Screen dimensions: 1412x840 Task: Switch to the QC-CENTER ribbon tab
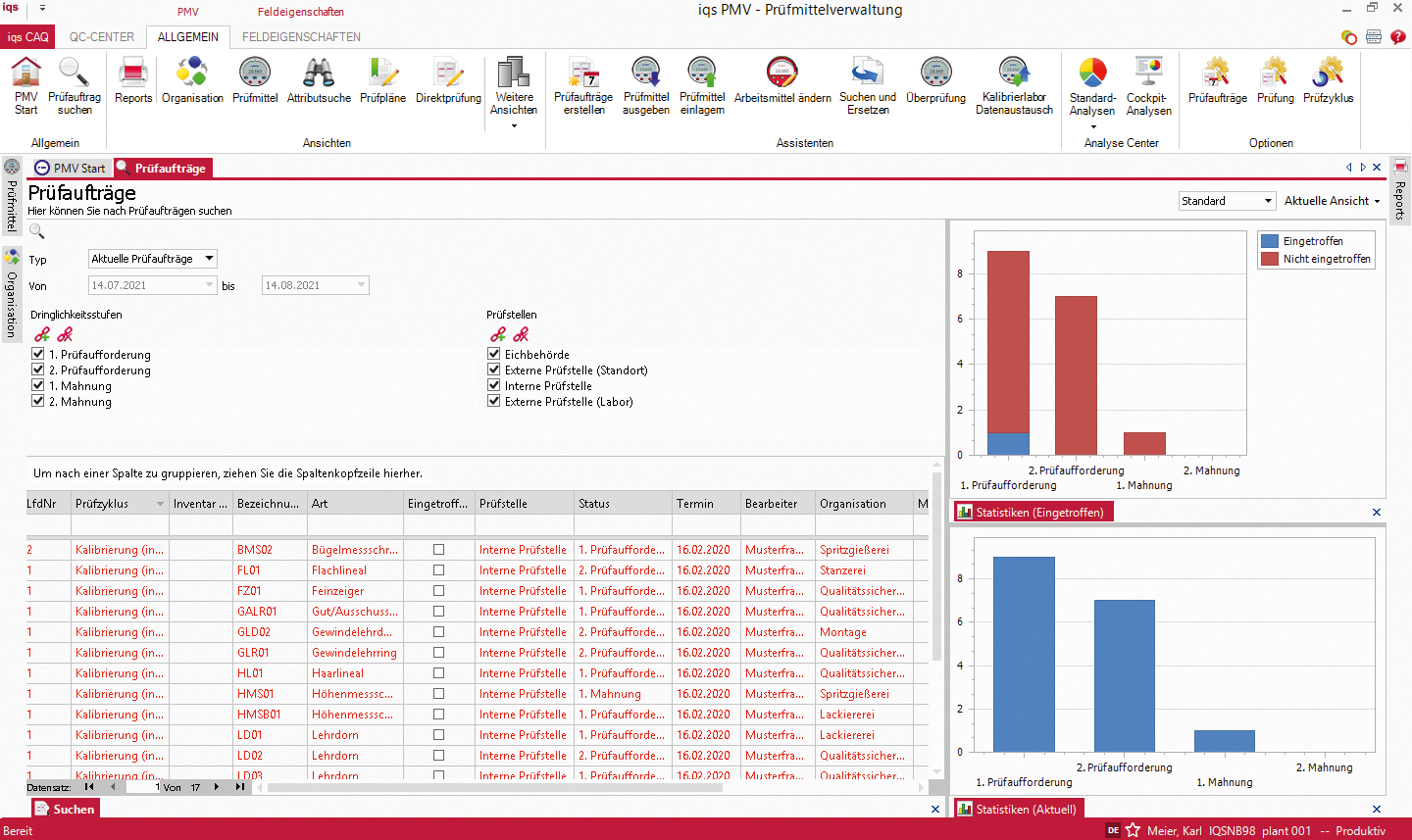tap(102, 37)
